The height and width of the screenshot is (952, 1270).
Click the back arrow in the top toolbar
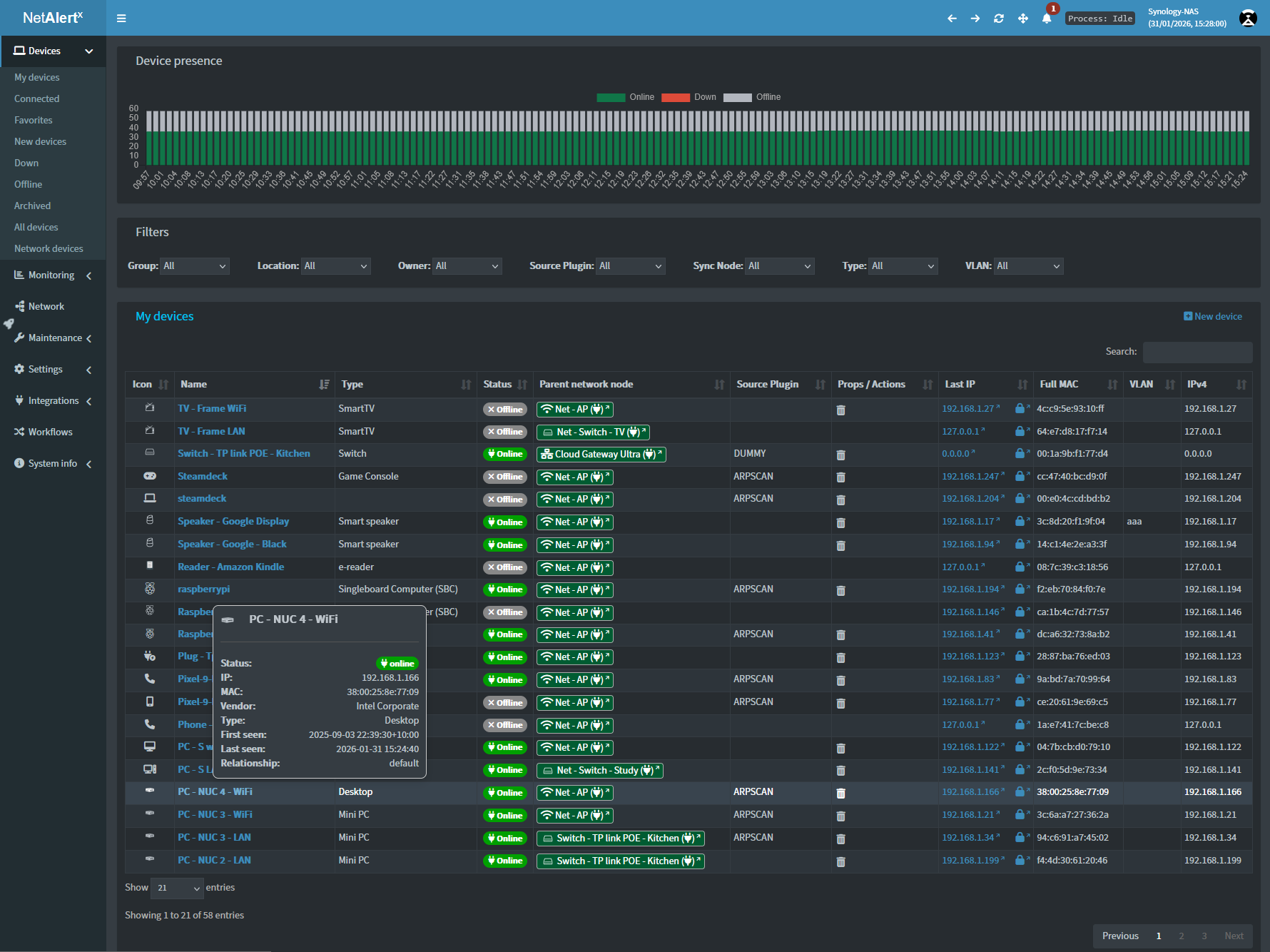pyautogui.click(x=952, y=19)
